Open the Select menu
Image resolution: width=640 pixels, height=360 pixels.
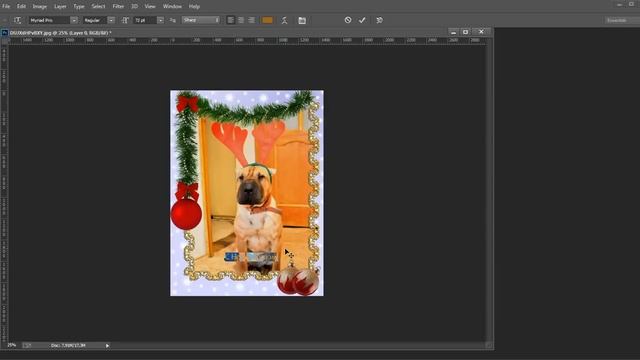pyautogui.click(x=98, y=7)
